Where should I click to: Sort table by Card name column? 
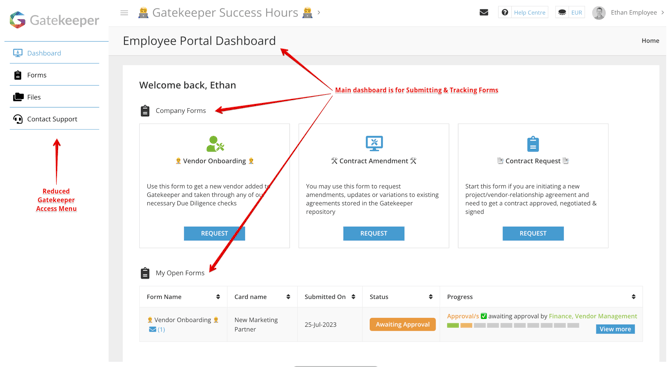[x=288, y=297]
